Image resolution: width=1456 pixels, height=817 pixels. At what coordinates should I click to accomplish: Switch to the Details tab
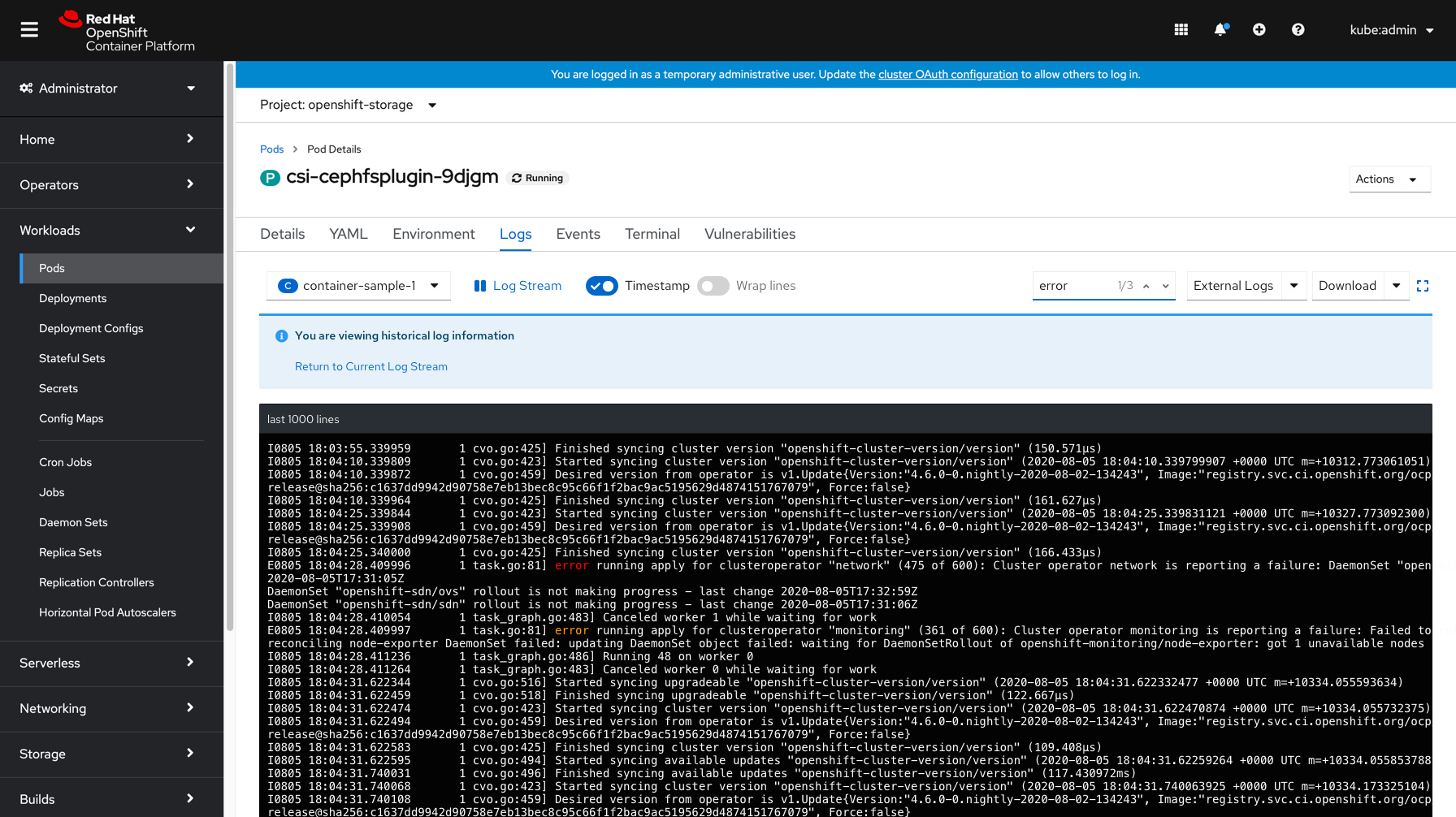coord(283,234)
